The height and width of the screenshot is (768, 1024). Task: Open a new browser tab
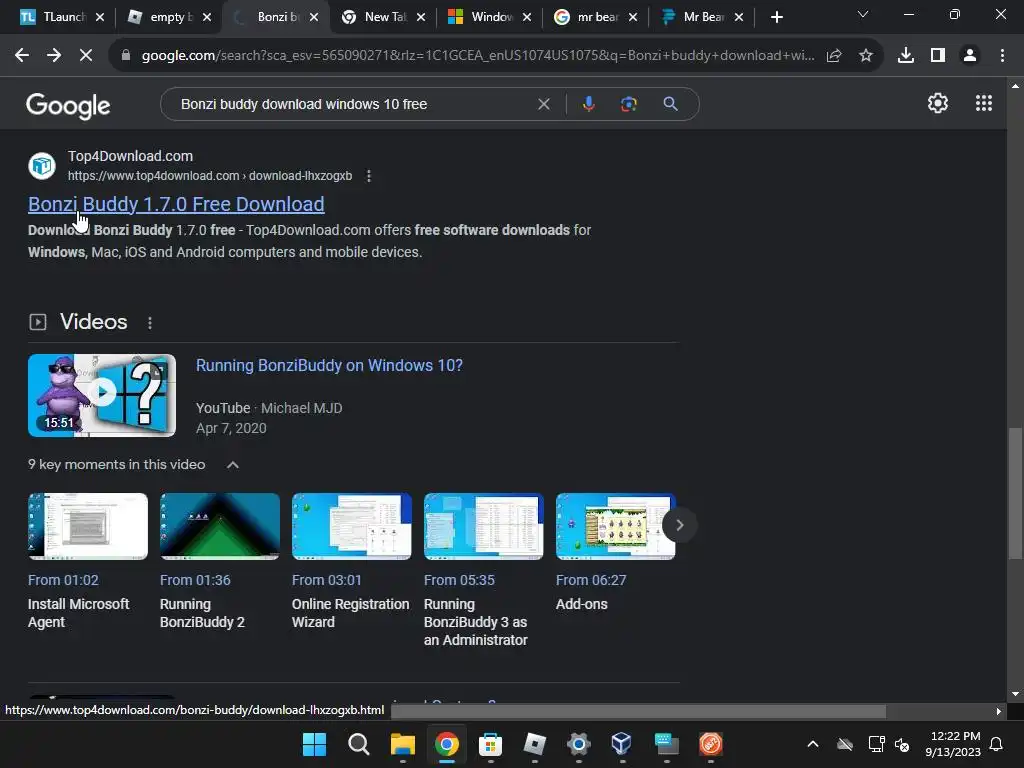[776, 17]
